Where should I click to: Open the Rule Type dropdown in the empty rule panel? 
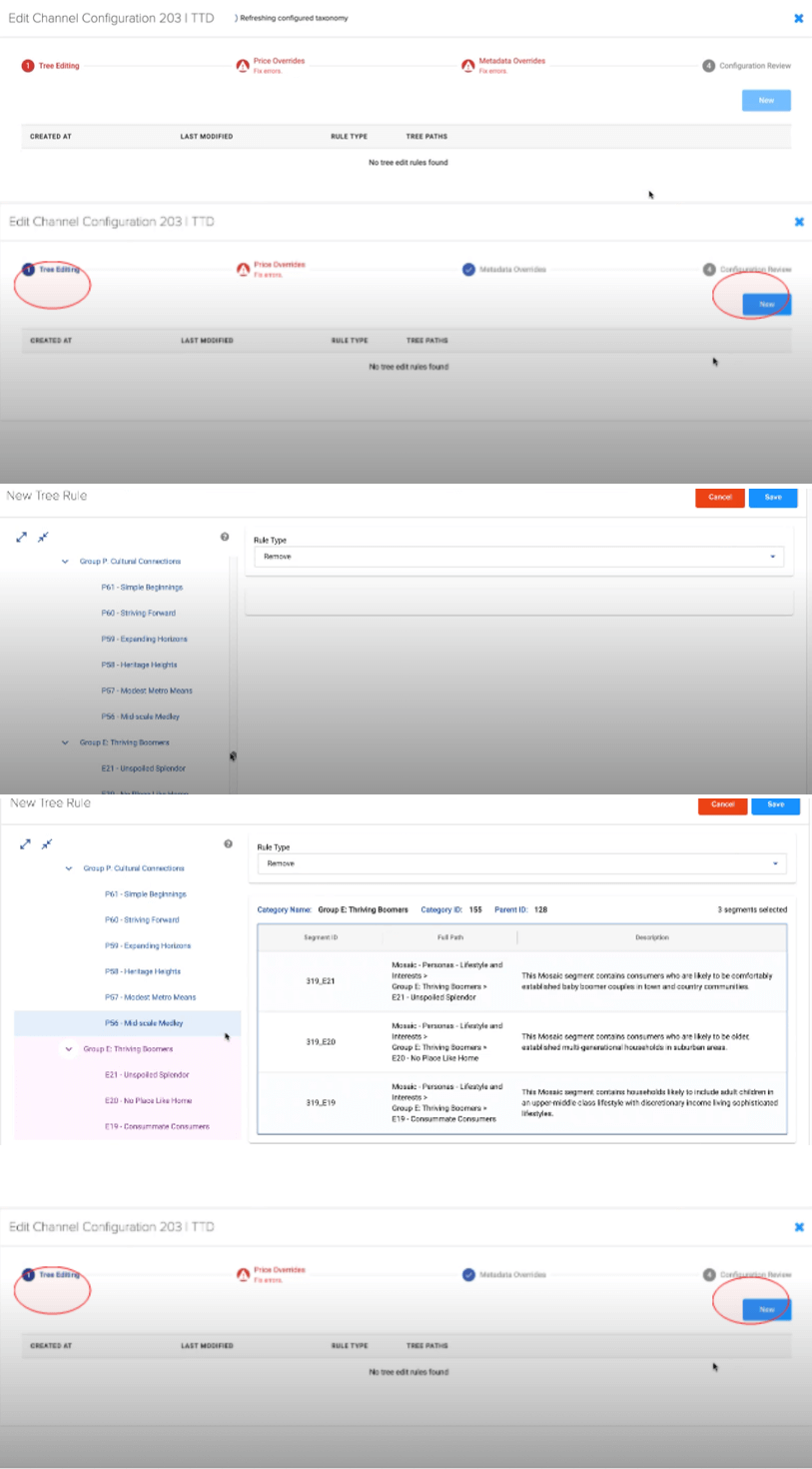(x=518, y=557)
